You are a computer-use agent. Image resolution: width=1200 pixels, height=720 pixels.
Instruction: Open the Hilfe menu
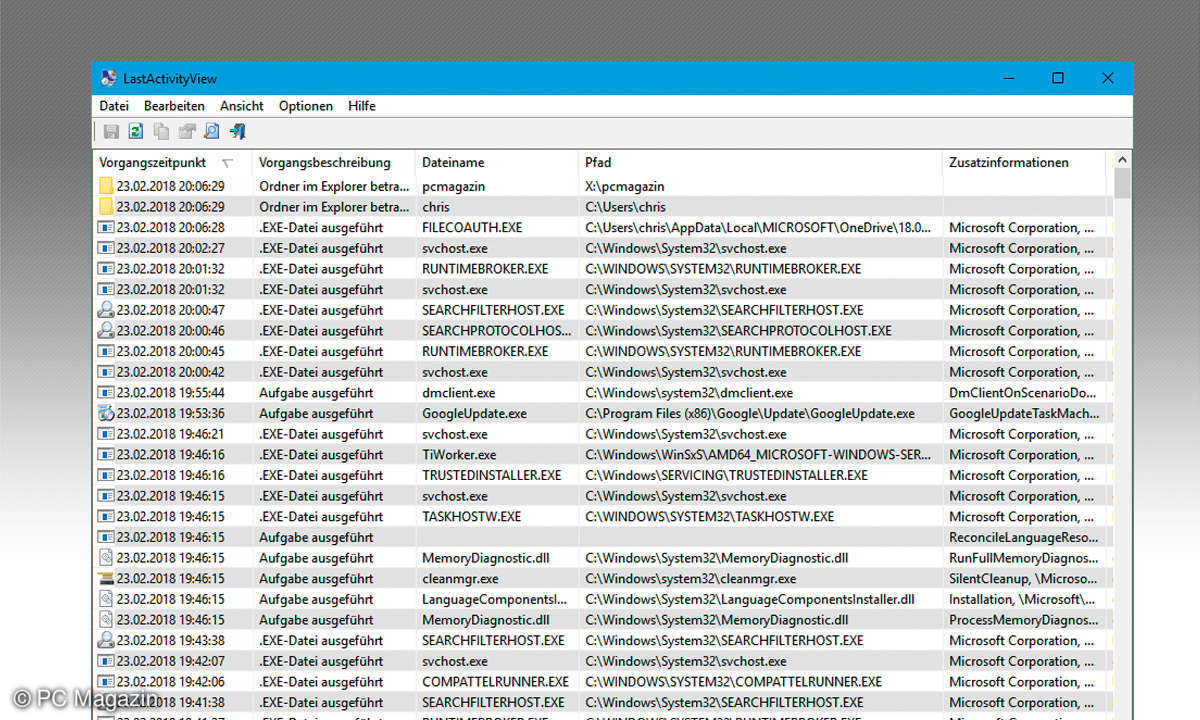coord(362,105)
